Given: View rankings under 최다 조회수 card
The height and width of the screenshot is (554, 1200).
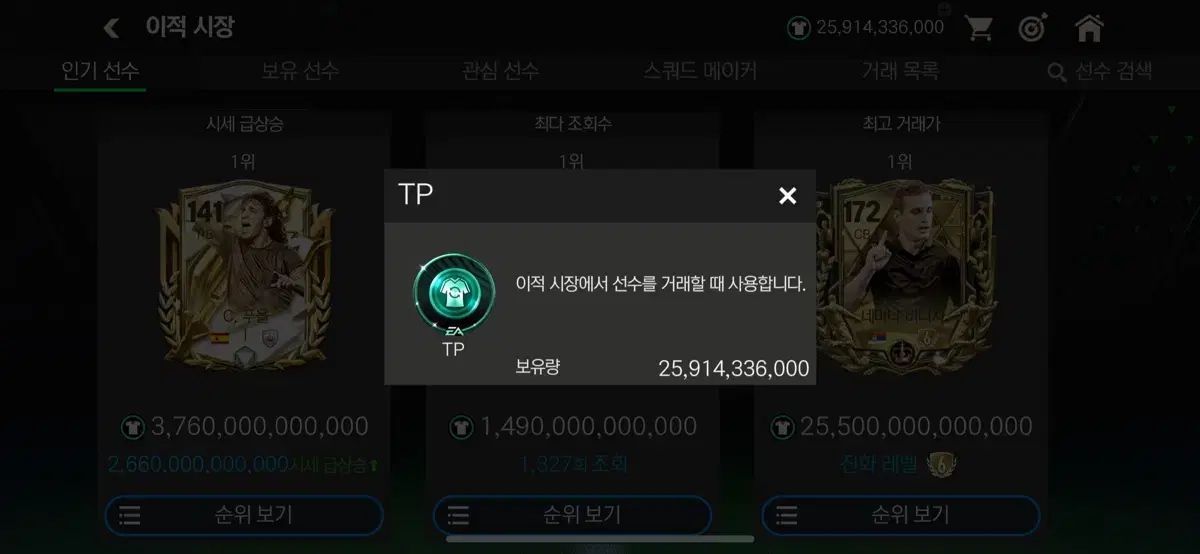Looking at the screenshot, I should click(x=572, y=516).
